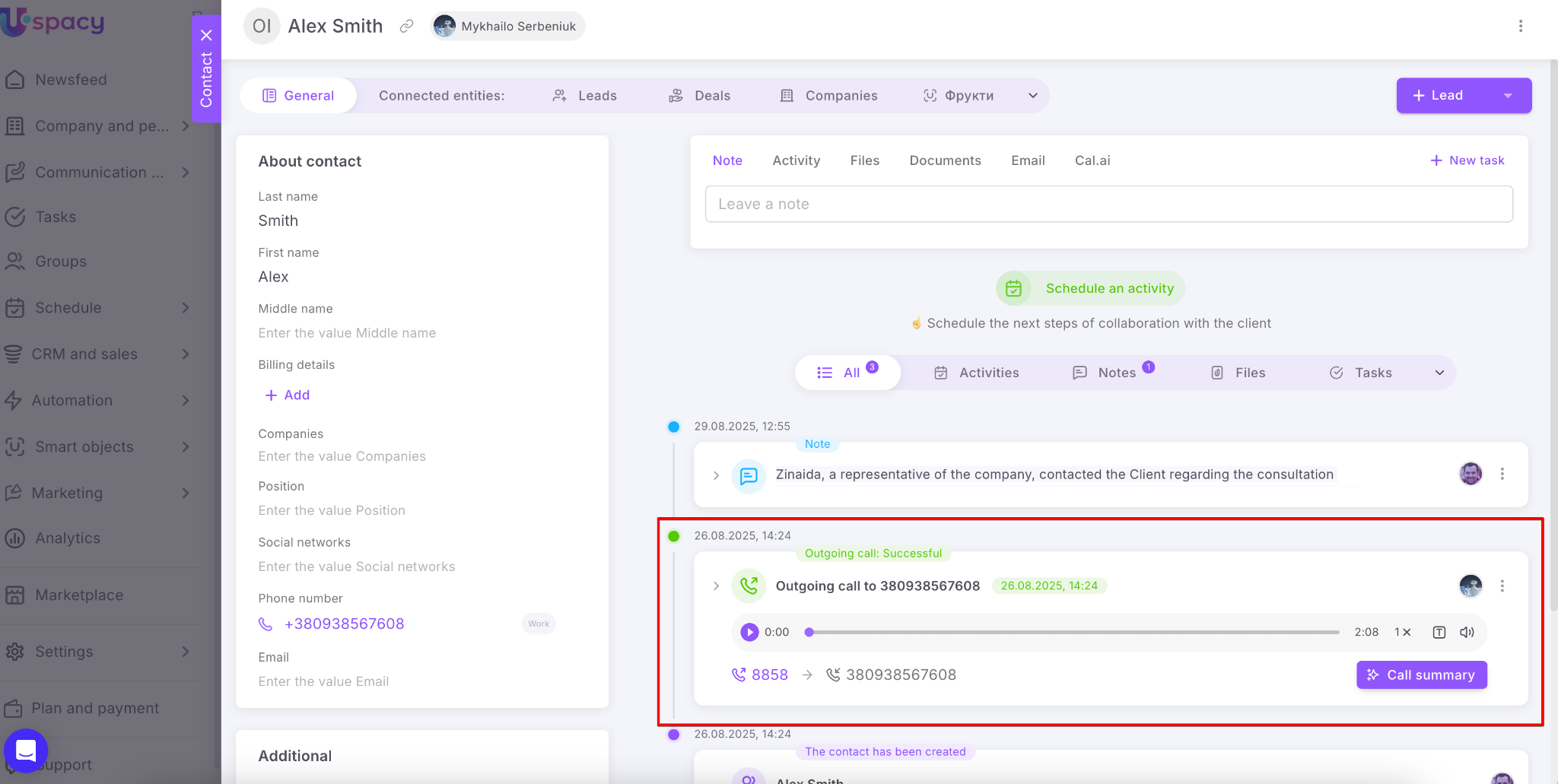The height and width of the screenshot is (784, 1558).
Task: Click the phone icon next to +380938567608
Action: point(265,624)
